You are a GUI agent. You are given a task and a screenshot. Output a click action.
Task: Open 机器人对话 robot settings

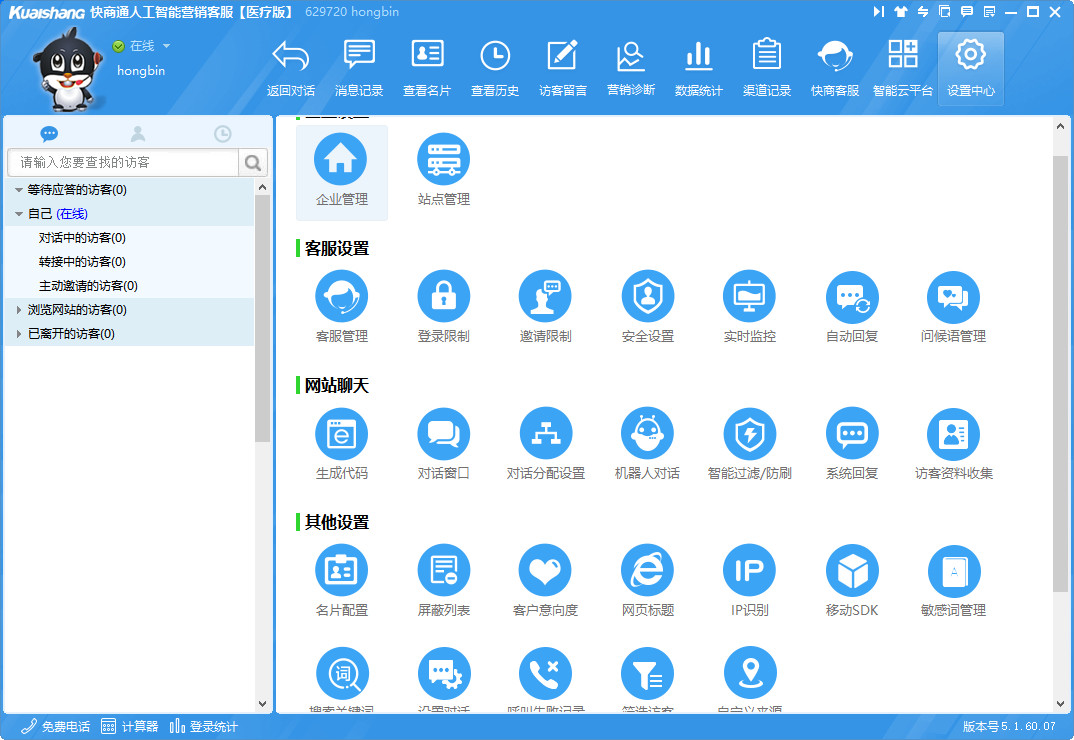tap(647, 434)
